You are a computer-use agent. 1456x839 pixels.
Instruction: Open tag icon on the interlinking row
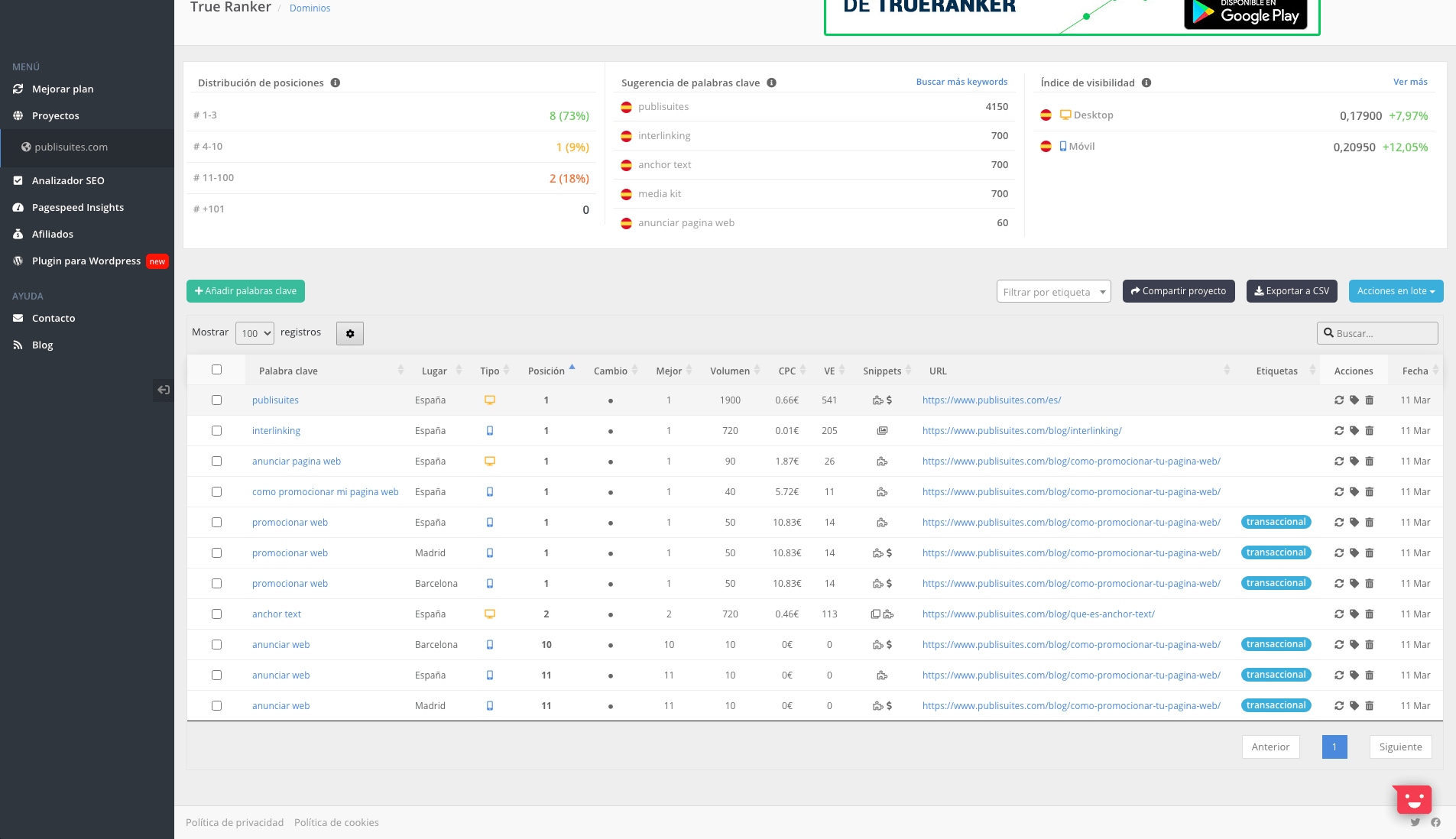pos(1354,430)
